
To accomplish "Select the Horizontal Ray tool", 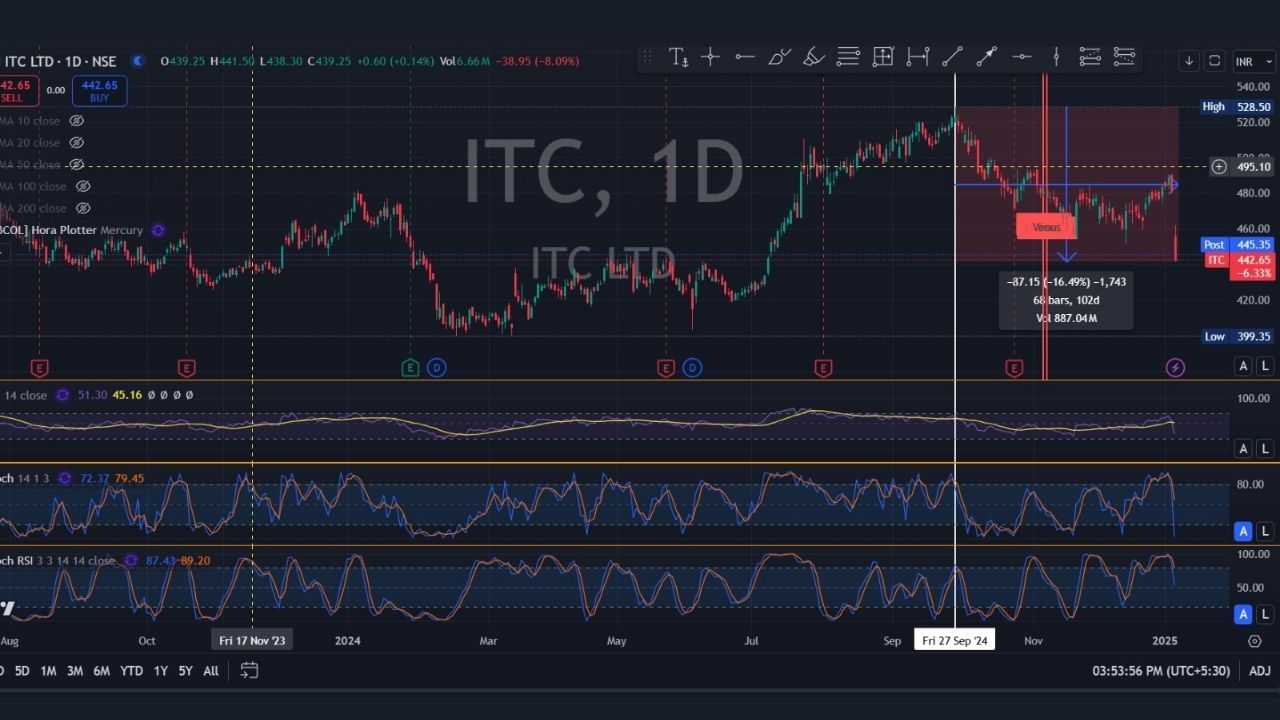I will (x=1022, y=58).
